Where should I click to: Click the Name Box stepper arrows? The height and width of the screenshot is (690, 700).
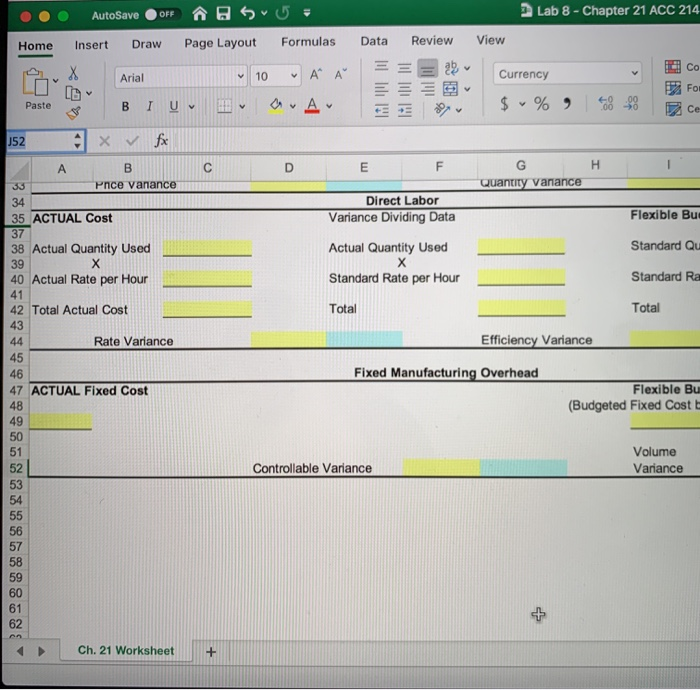tap(78, 141)
